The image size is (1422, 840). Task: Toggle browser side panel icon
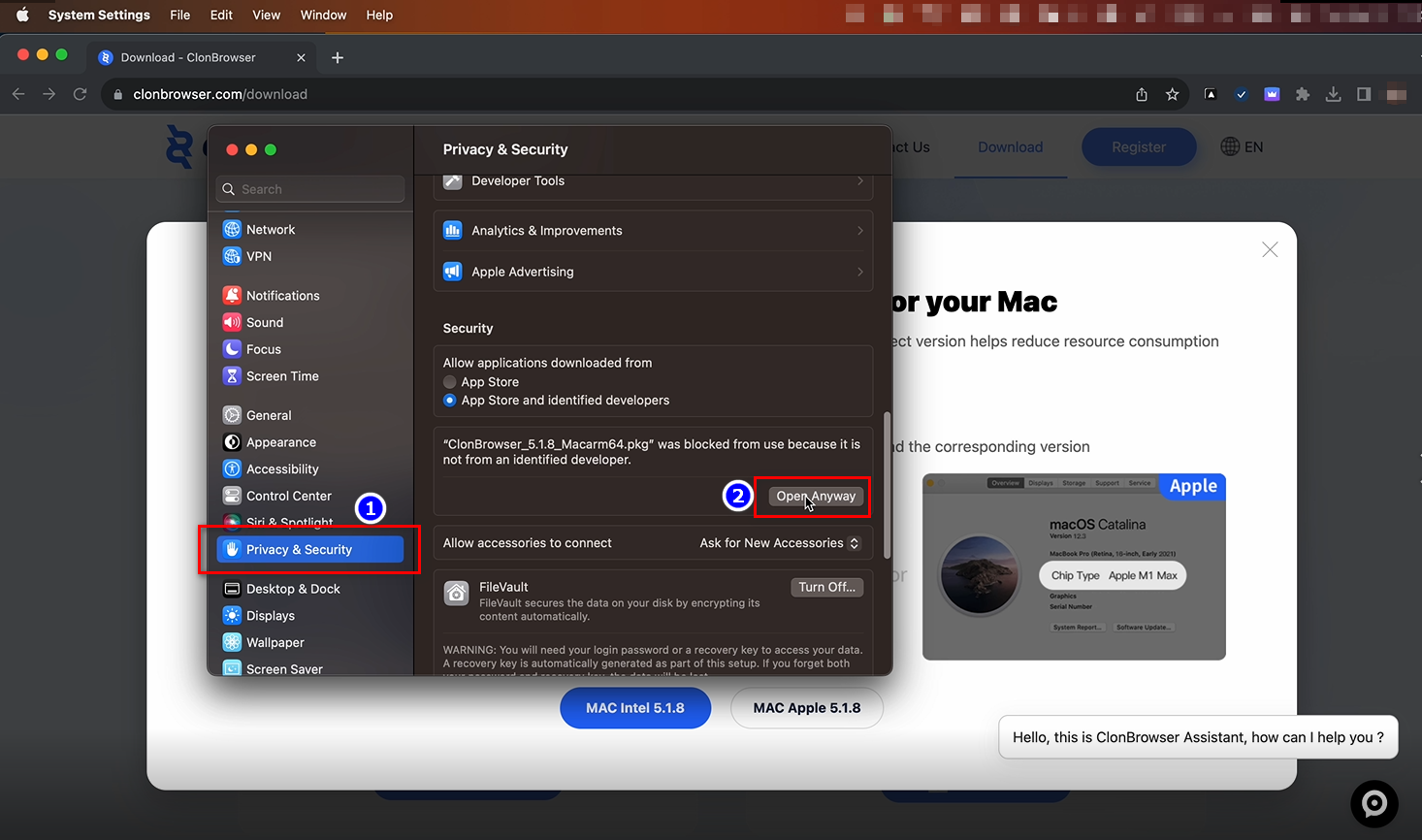[x=1364, y=94]
